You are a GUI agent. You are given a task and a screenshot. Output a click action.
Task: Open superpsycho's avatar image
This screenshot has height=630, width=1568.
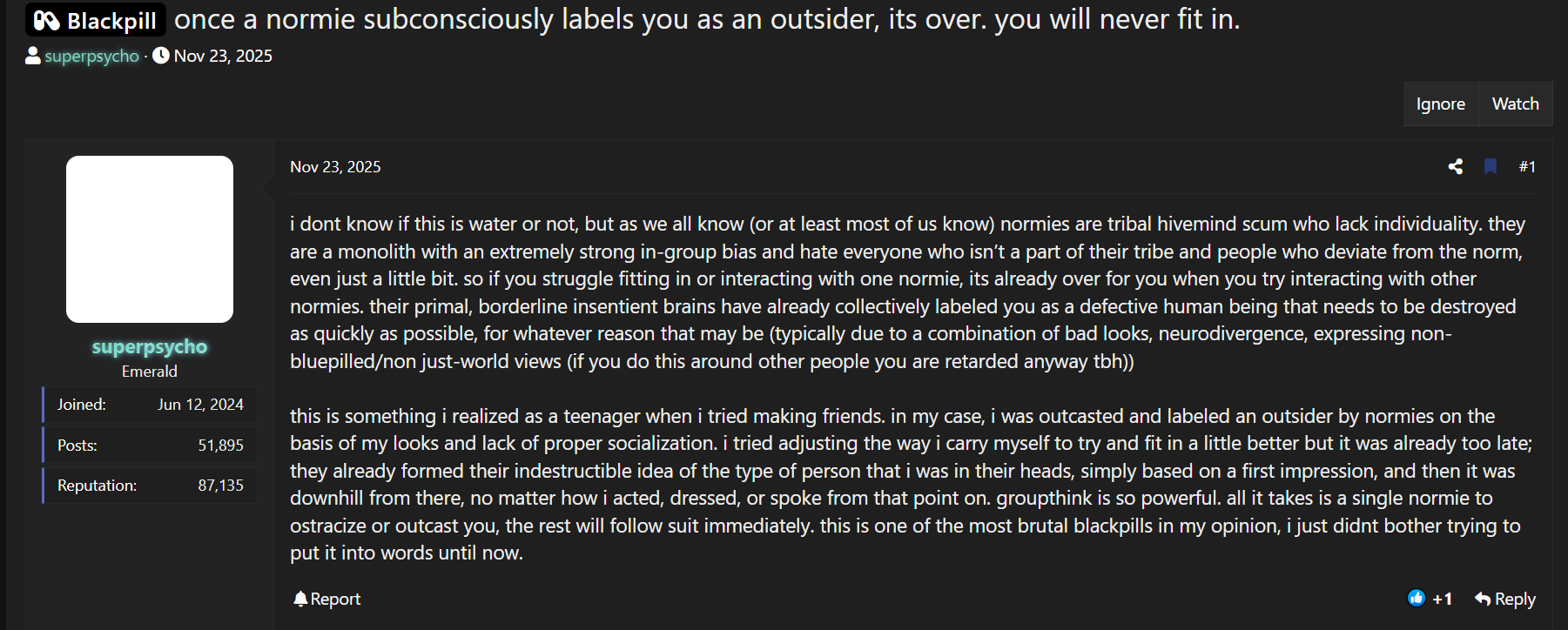(x=150, y=239)
